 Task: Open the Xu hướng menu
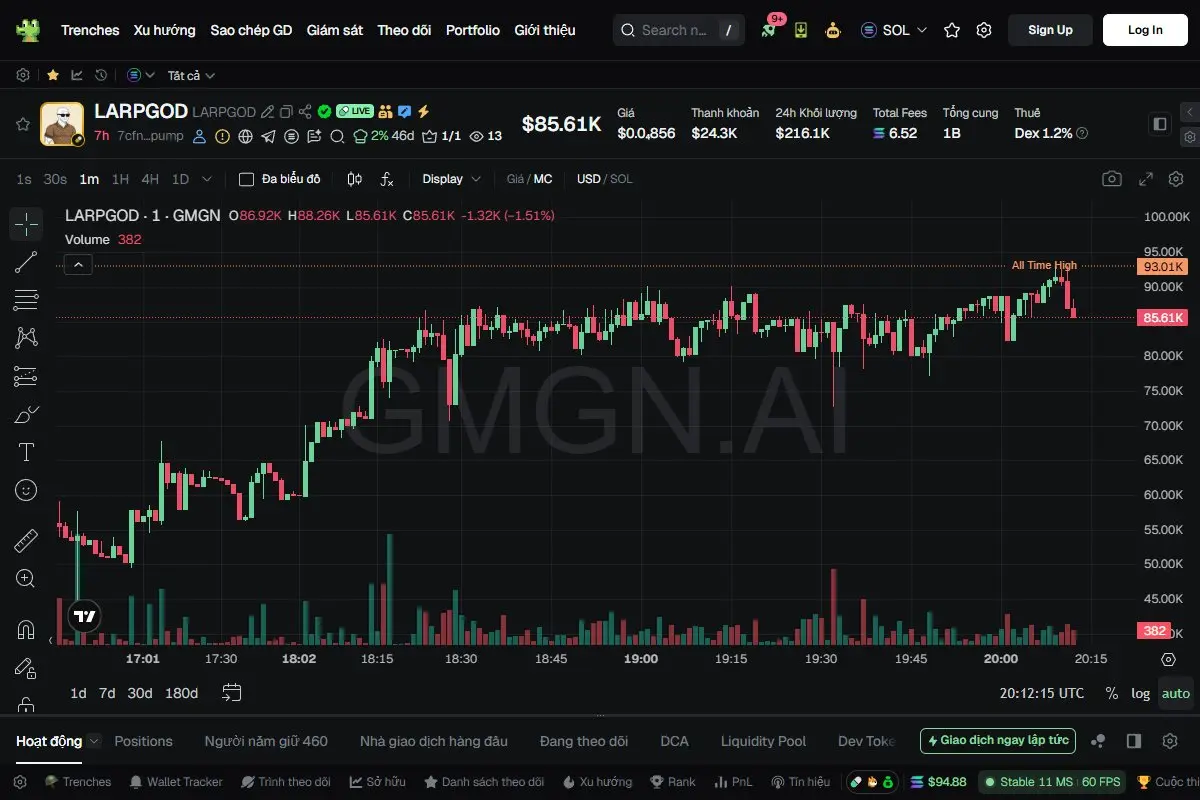(x=165, y=30)
